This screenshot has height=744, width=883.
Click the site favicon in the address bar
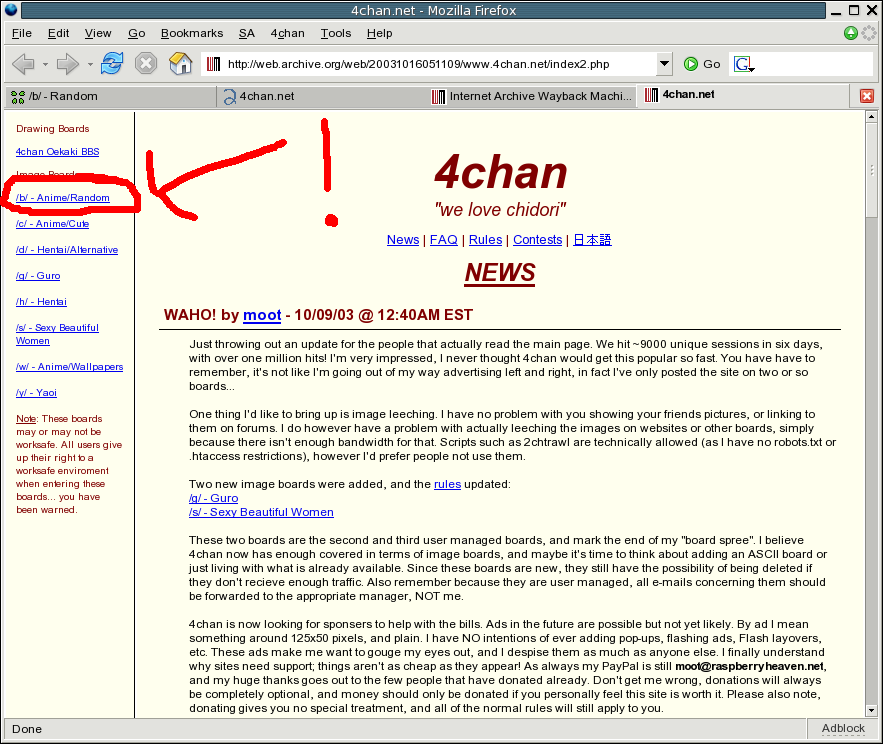point(213,64)
